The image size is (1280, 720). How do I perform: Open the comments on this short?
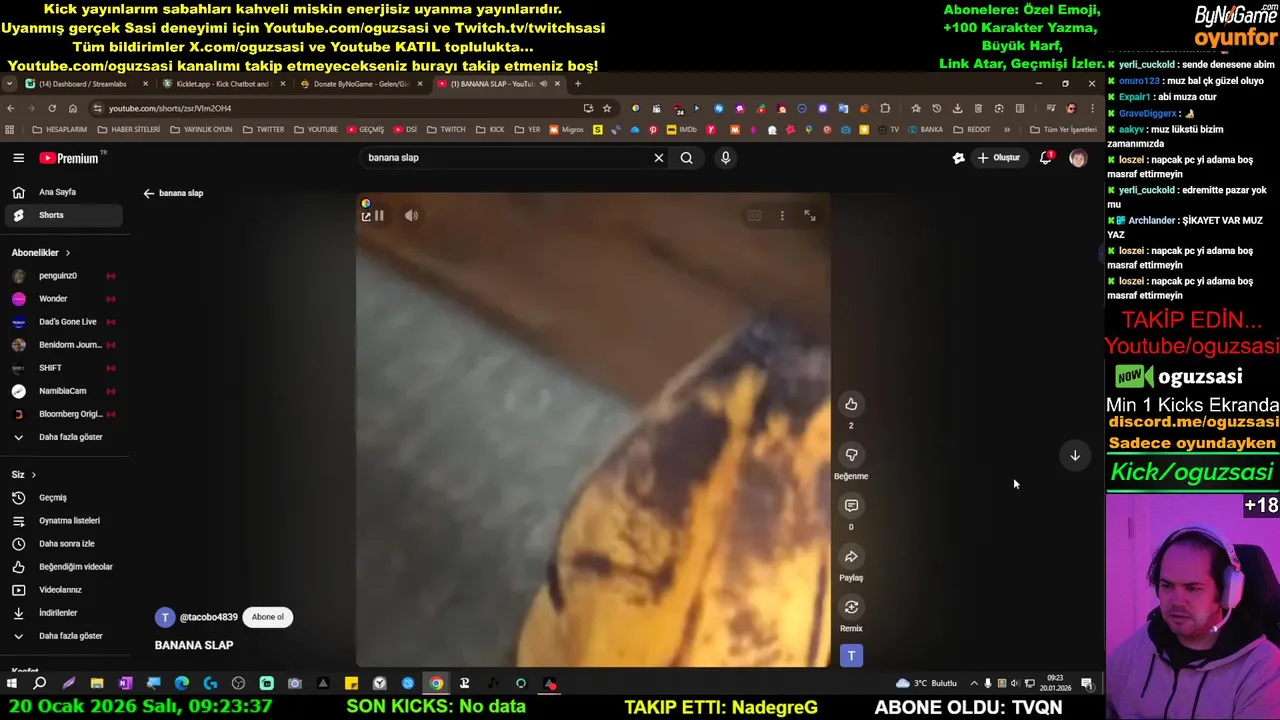[x=851, y=506]
